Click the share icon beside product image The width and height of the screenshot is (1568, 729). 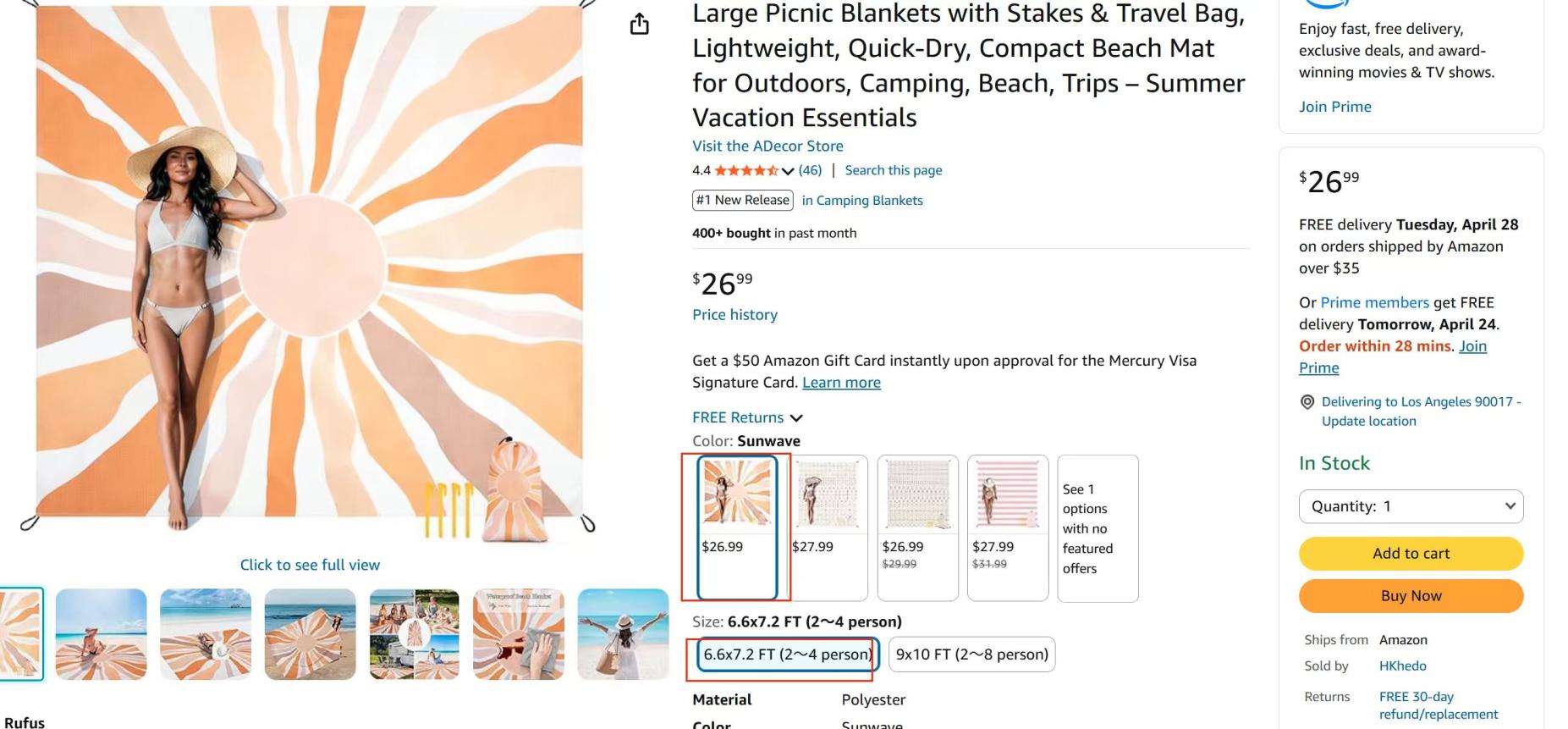click(640, 25)
